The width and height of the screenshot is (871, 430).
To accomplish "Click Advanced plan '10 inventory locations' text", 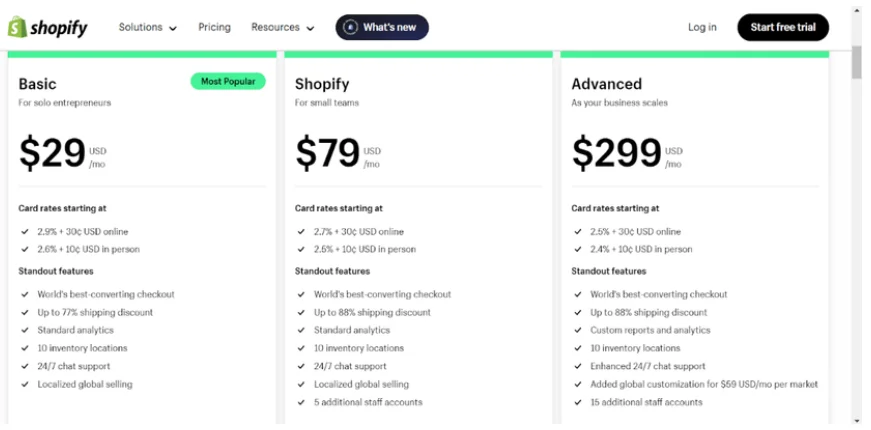I will 635,348.
